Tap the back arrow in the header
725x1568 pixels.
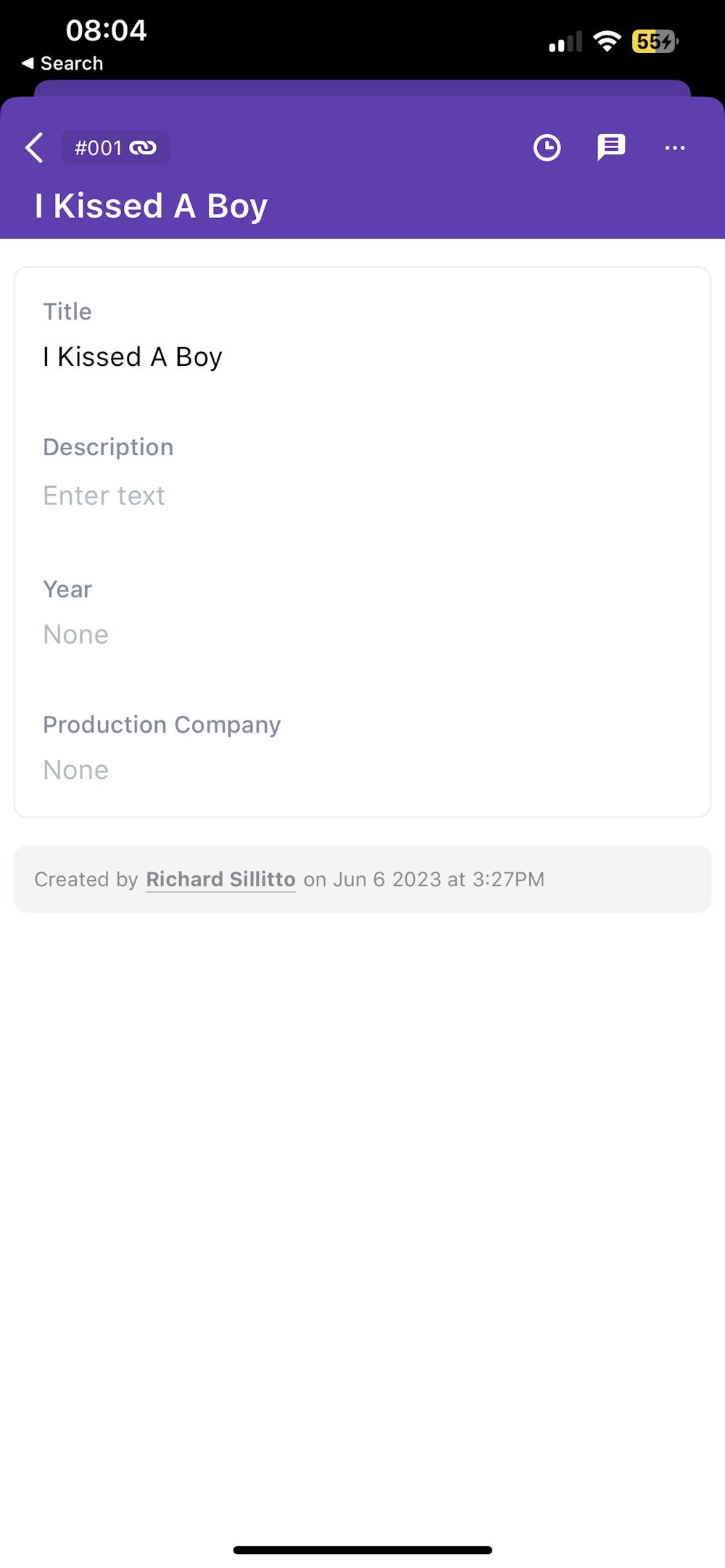pyautogui.click(x=34, y=148)
